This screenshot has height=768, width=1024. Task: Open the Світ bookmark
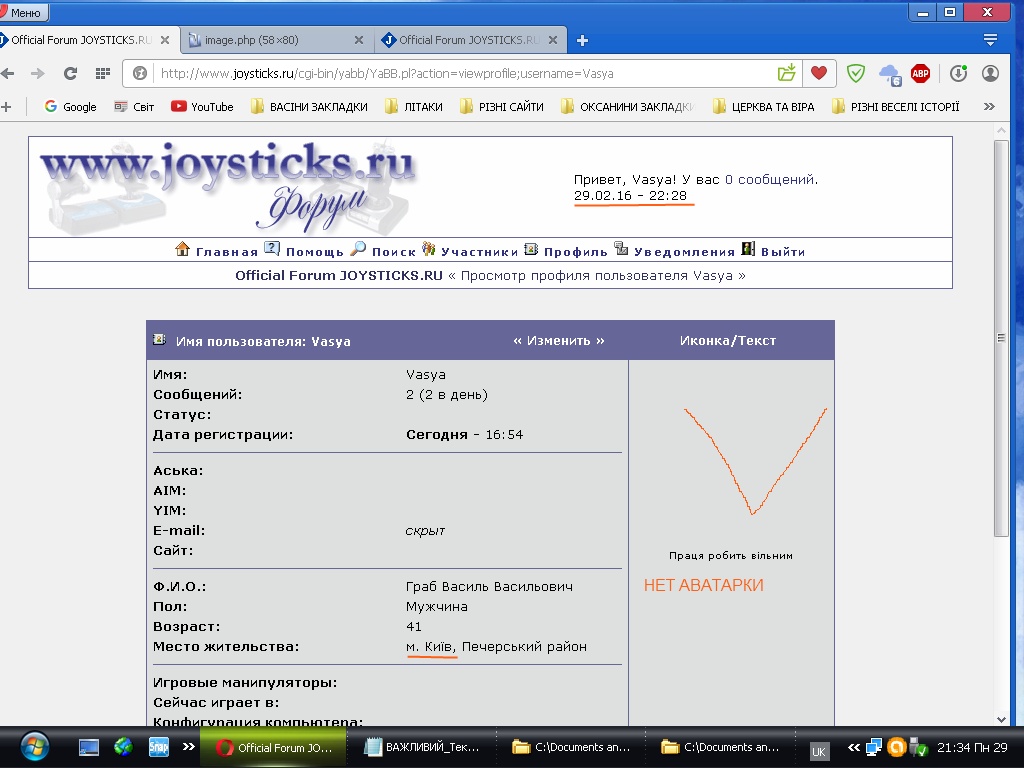134,106
